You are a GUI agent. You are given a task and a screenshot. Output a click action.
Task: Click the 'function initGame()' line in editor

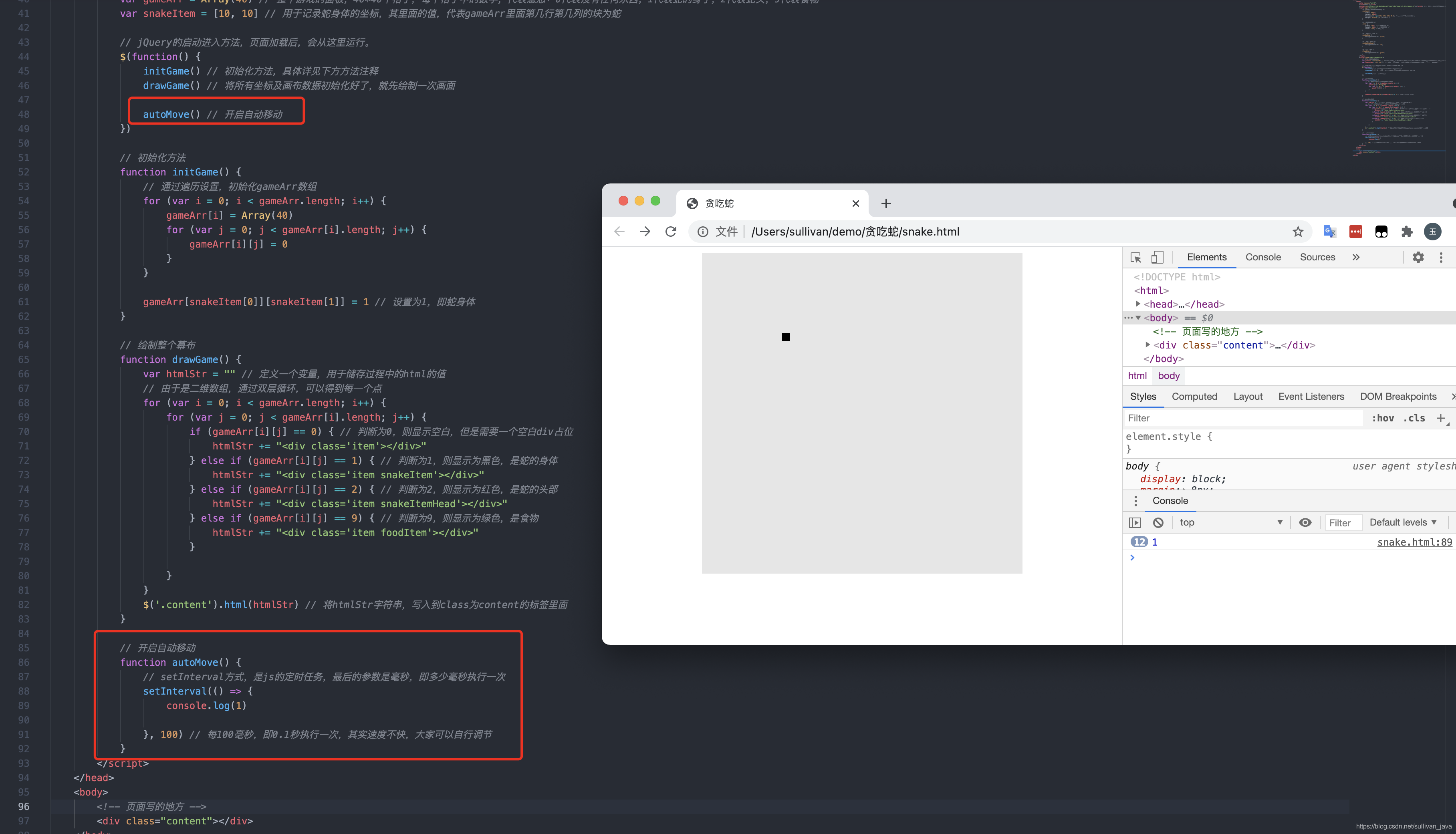click(x=181, y=172)
